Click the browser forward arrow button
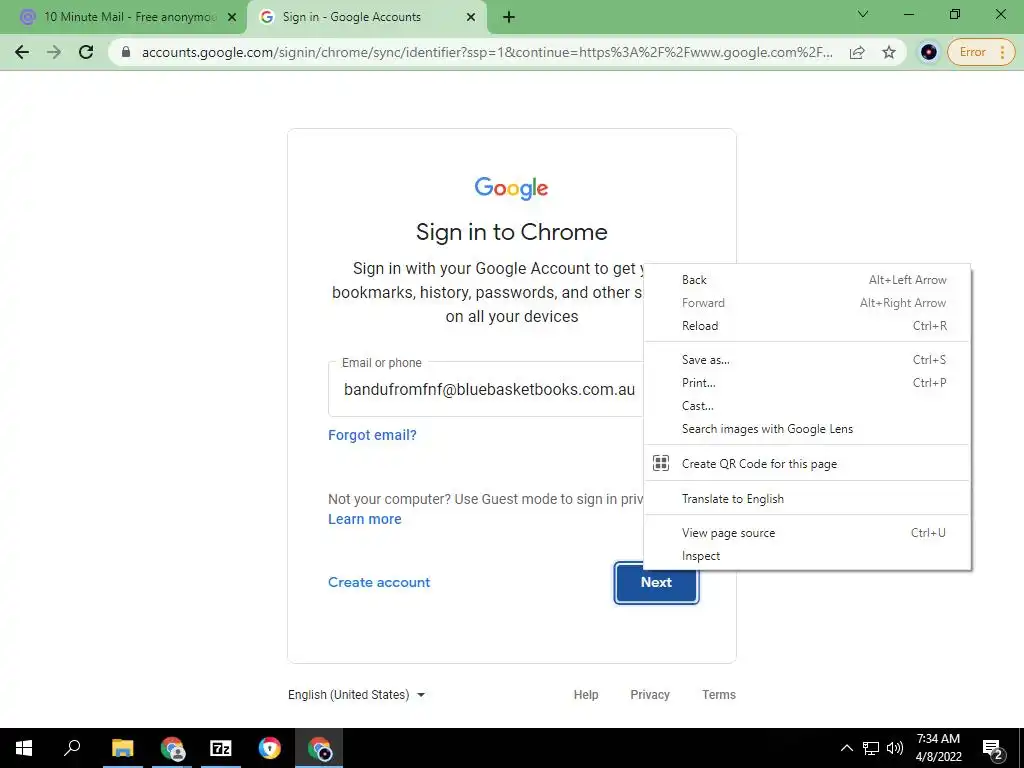1024x768 pixels. point(54,52)
